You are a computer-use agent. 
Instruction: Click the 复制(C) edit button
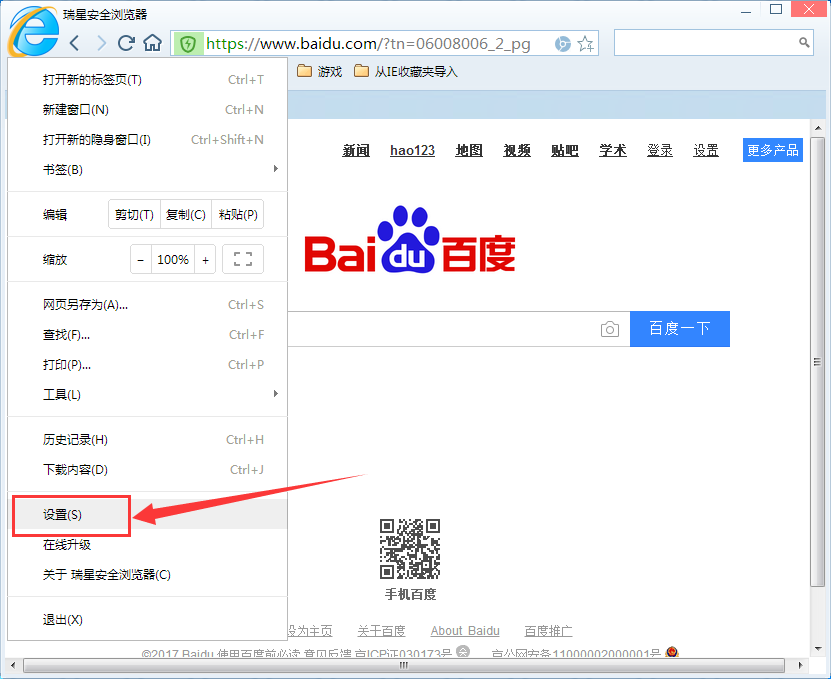pyautogui.click(x=185, y=214)
